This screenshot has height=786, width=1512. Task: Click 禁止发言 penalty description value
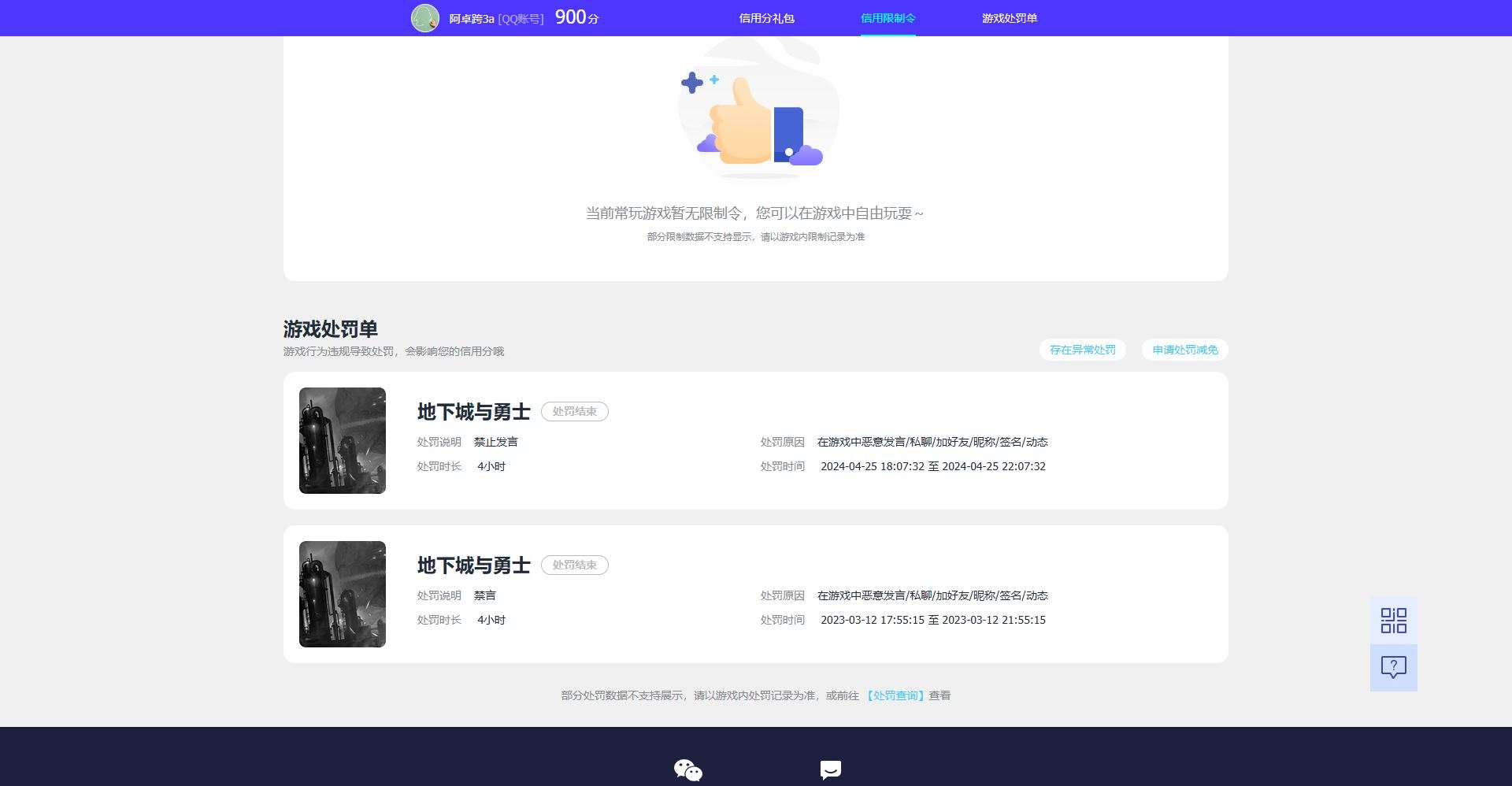pyautogui.click(x=496, y=442)
